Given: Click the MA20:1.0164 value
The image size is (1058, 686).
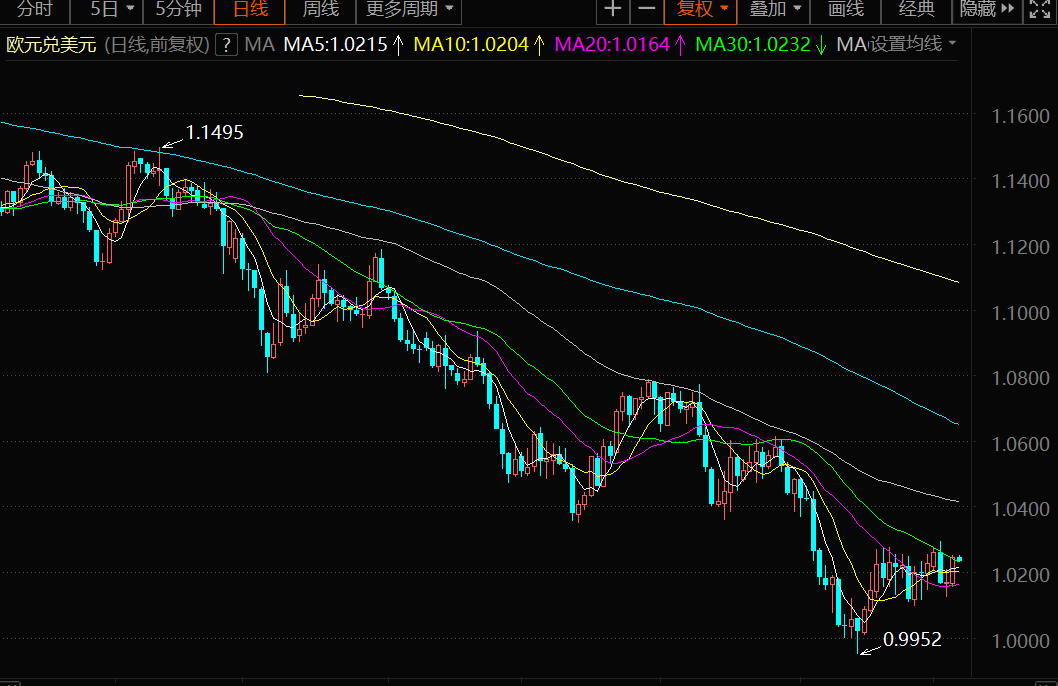Looking at the screenshot, I should tap(612, 45).
